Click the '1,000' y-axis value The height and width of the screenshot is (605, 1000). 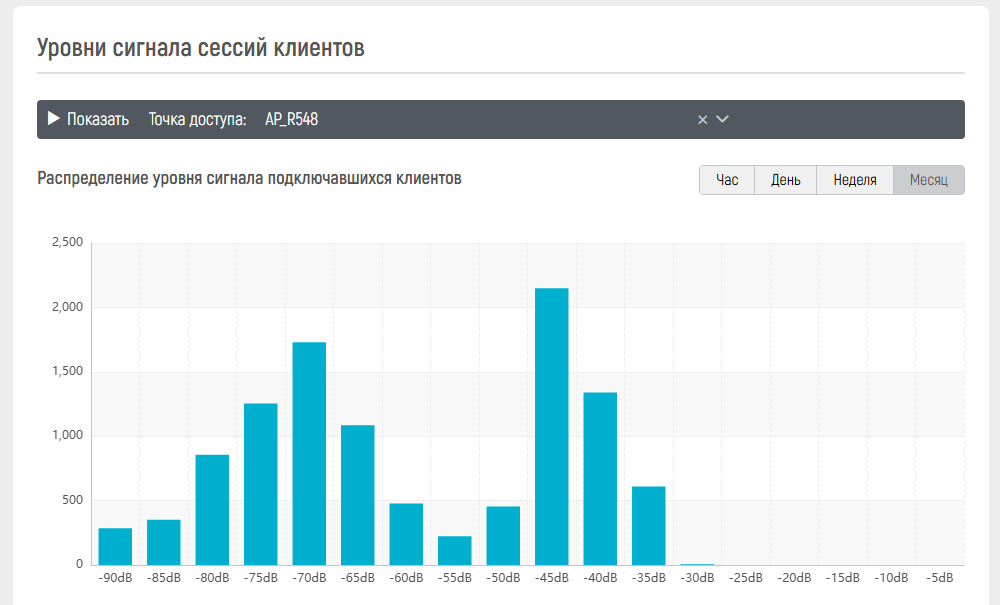click(68, 435)
